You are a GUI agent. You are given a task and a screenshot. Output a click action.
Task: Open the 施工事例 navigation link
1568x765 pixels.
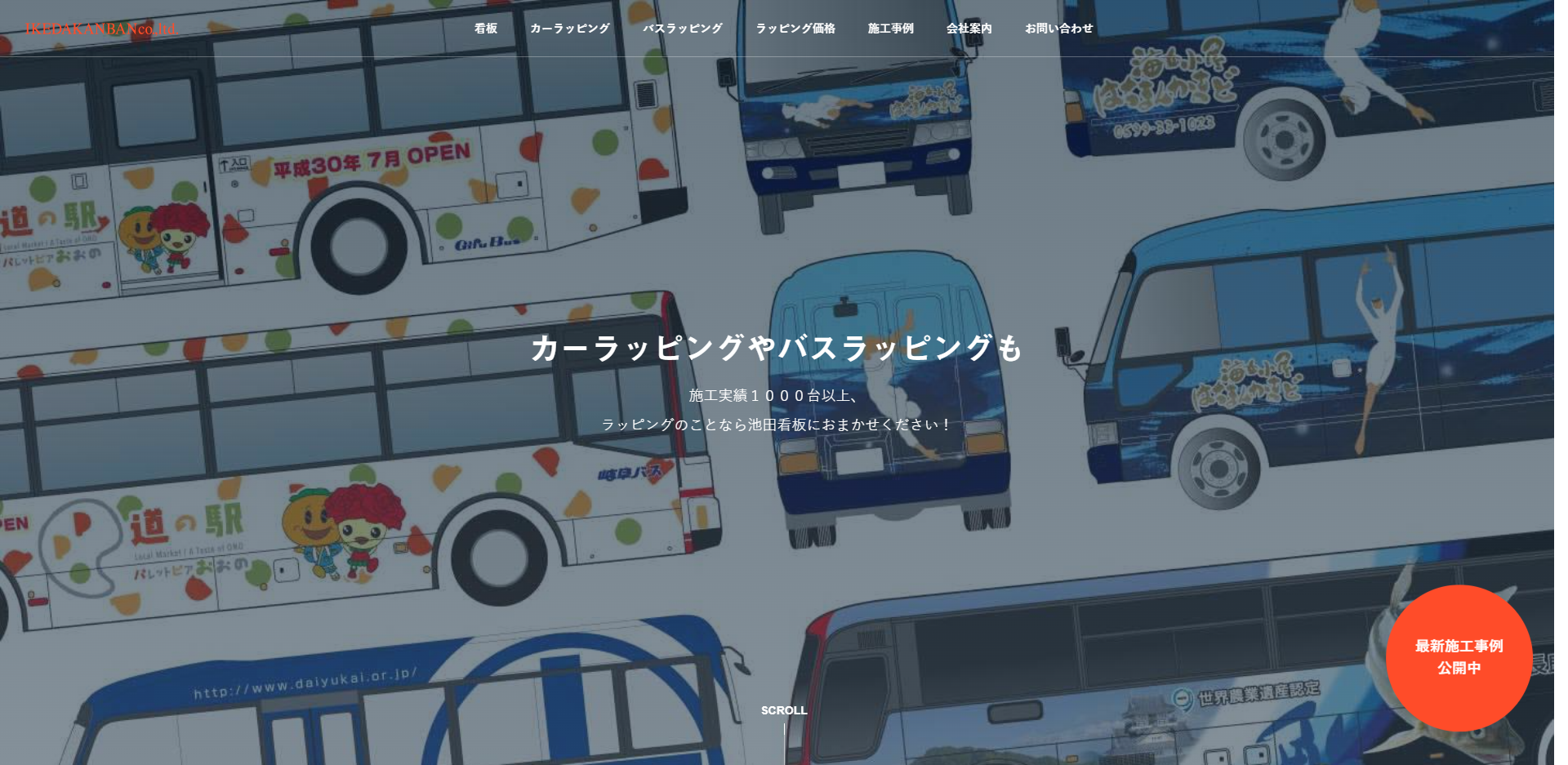click(x=891, y=29)
